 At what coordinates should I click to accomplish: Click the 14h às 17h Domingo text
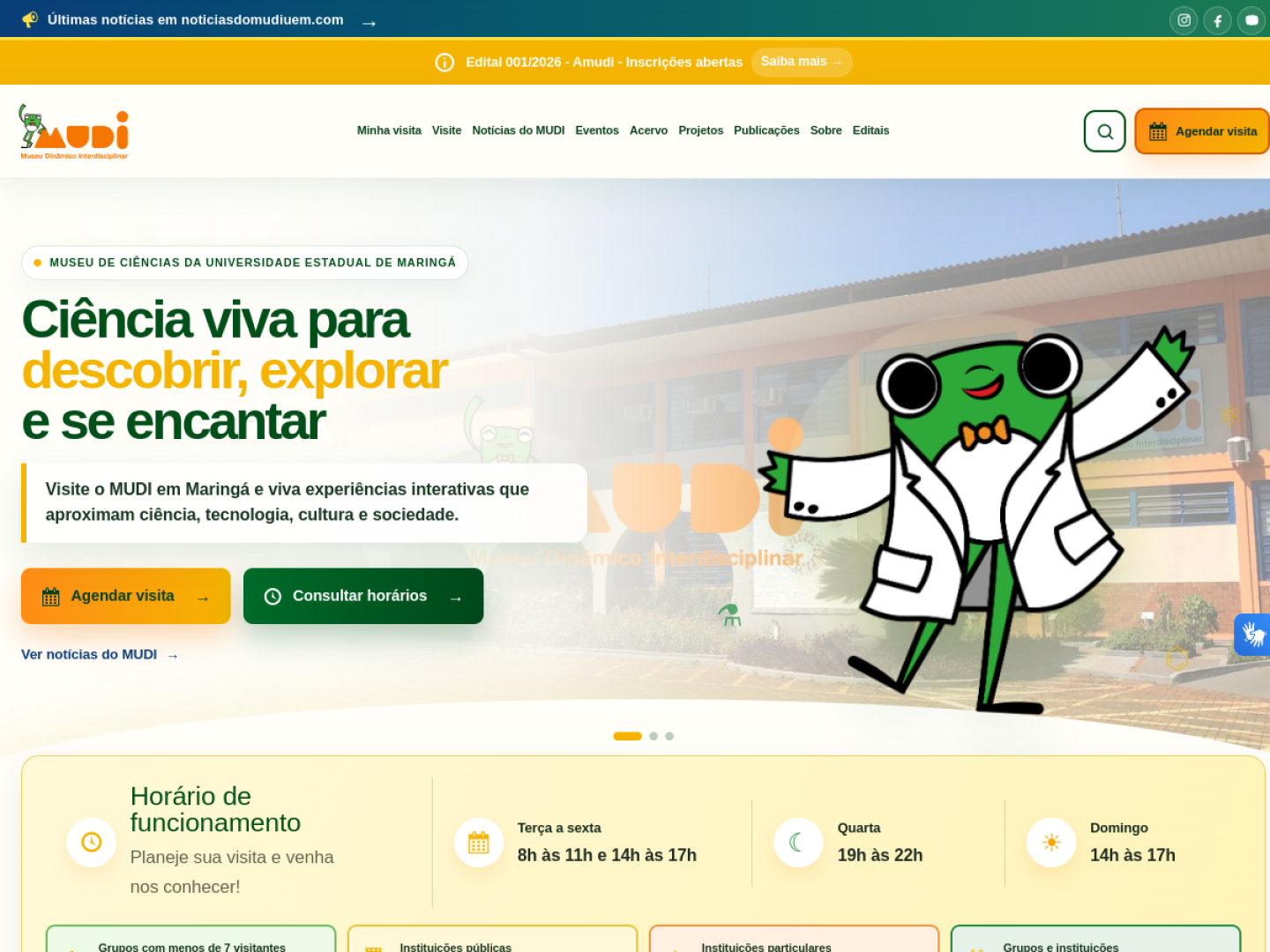(x=1132, y=855)
